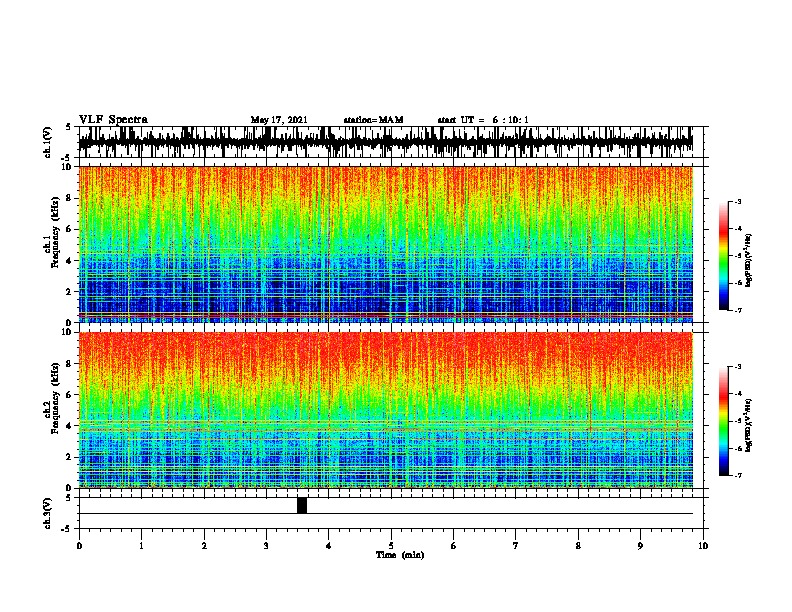Click time axis tick label '3'

(266, 546)
